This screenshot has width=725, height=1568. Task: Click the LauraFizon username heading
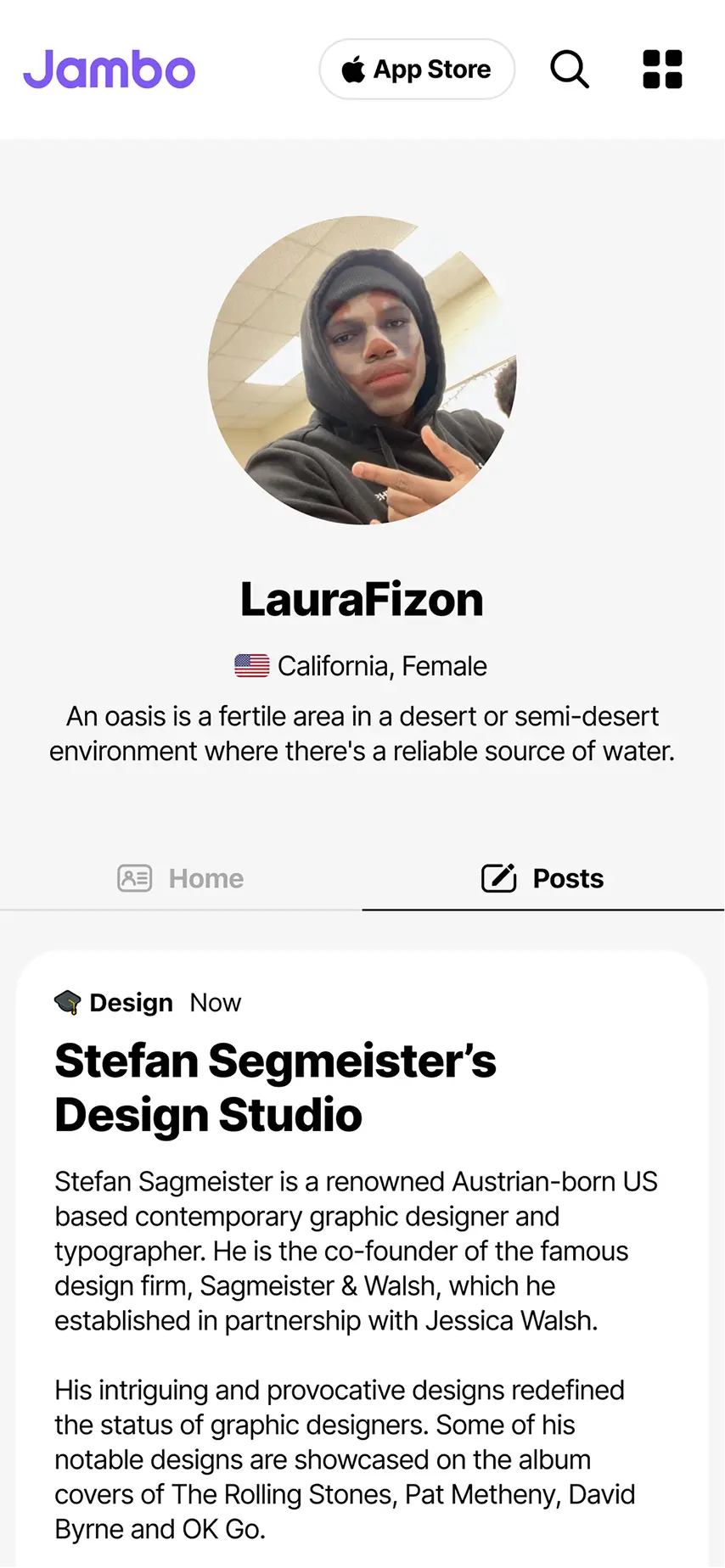coord(362,600)
